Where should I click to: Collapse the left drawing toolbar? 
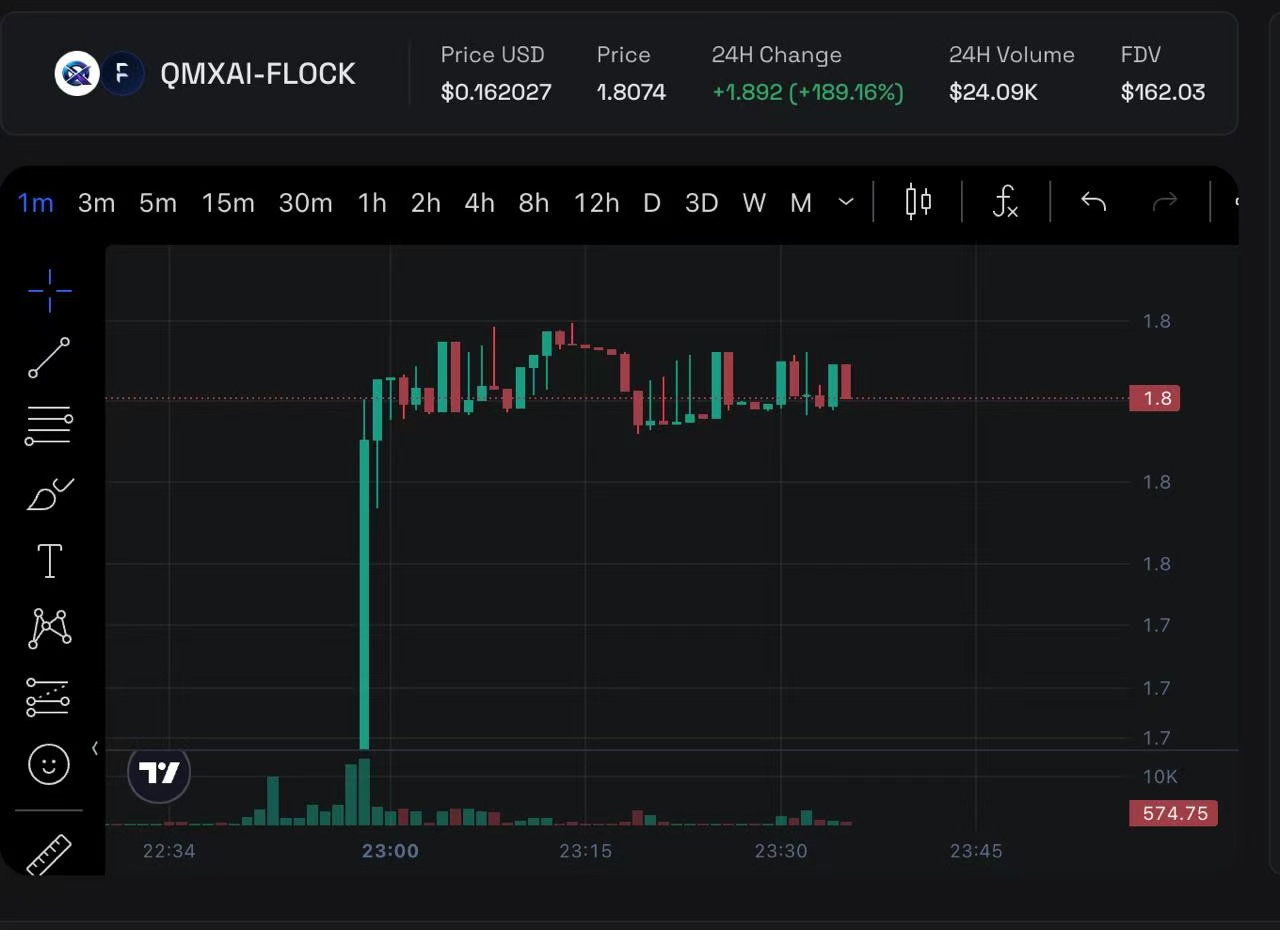tap(95, 748)
